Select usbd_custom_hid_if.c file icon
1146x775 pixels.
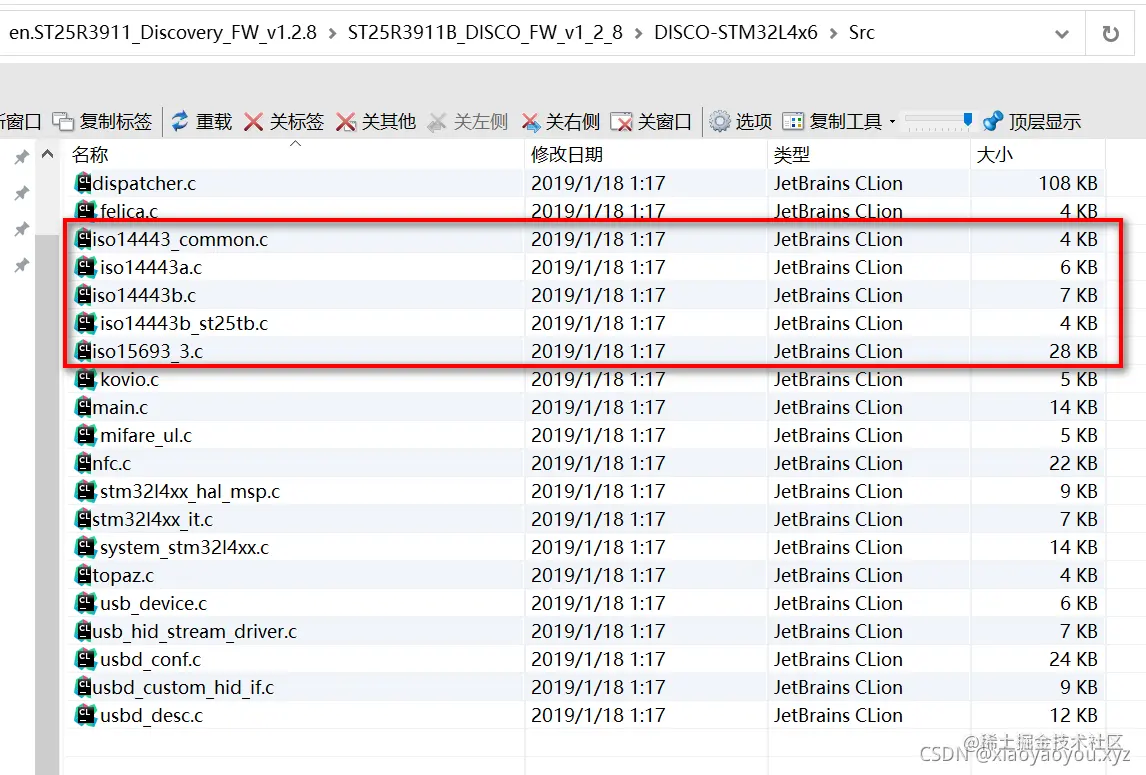coord(85,687)
